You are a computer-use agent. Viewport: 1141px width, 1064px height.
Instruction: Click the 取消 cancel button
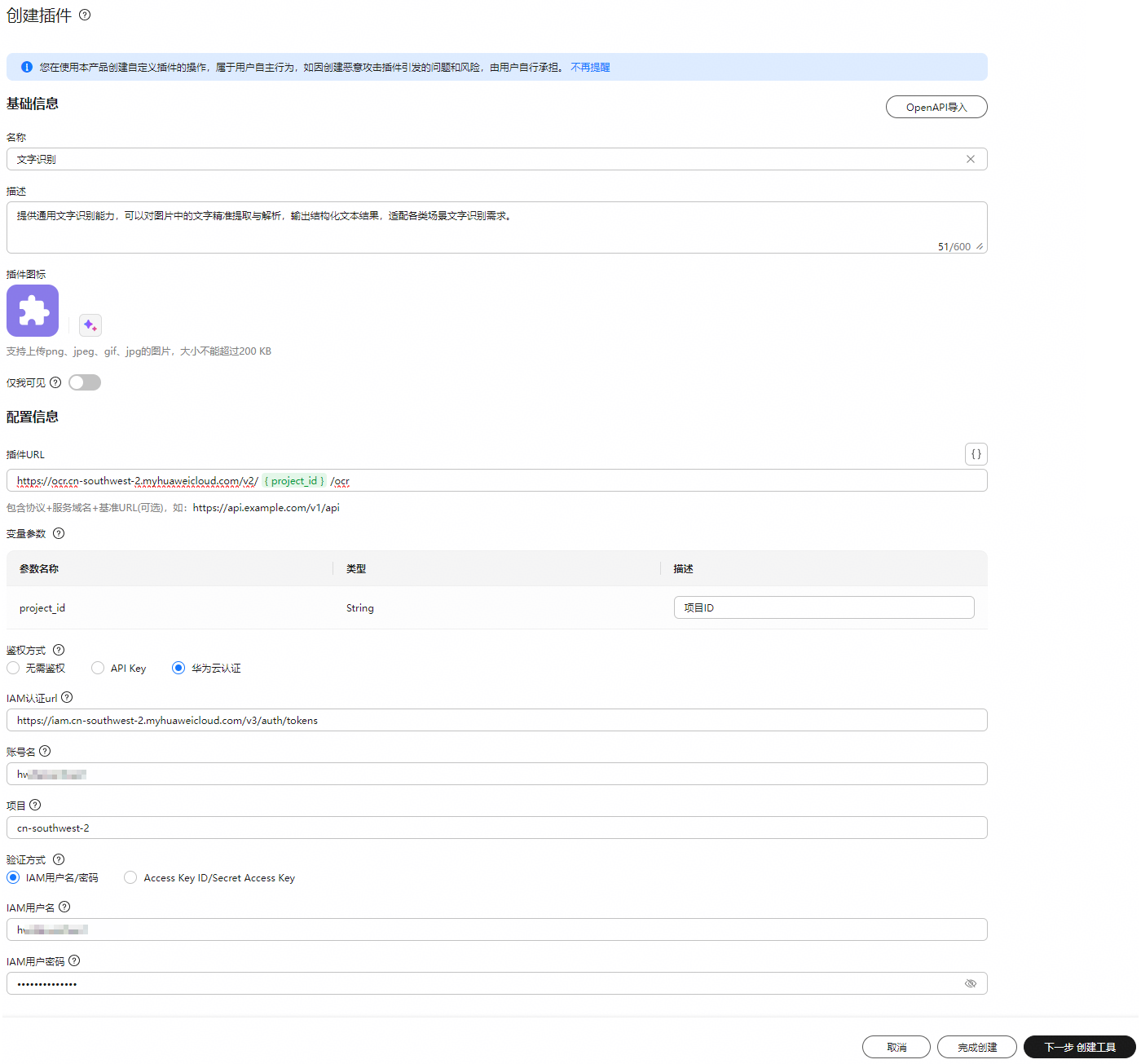[x=896, y=1047]
